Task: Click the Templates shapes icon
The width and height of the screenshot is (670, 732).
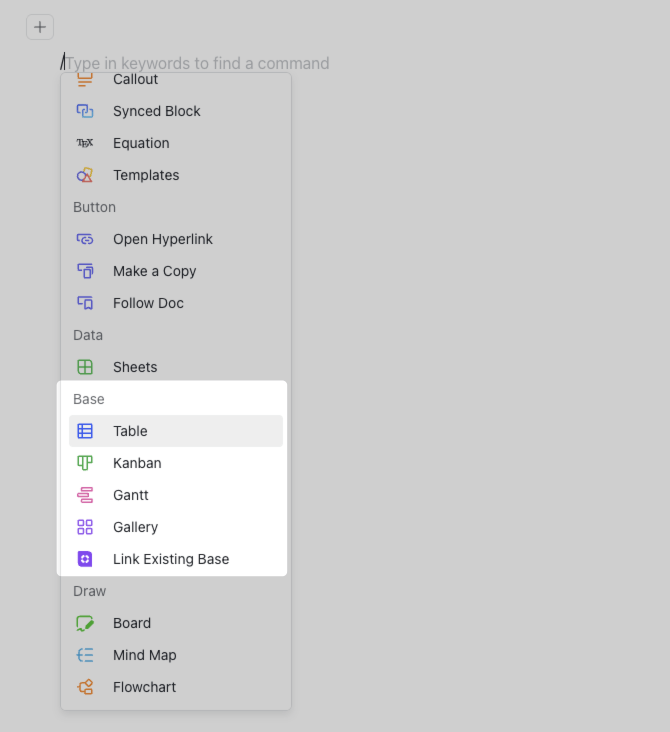Action: [85, 175]
